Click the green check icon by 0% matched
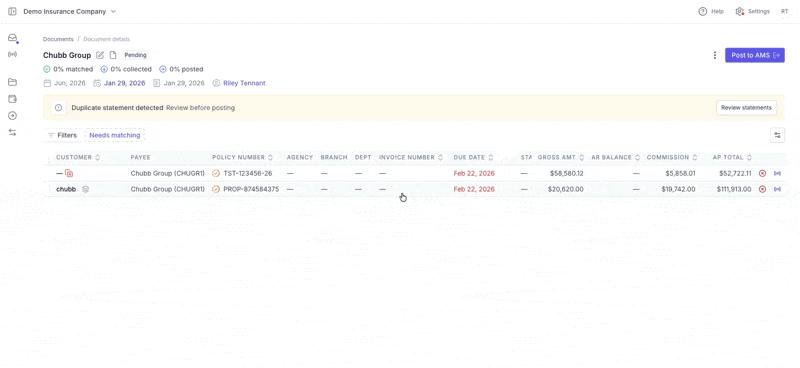 click(46, 69)
